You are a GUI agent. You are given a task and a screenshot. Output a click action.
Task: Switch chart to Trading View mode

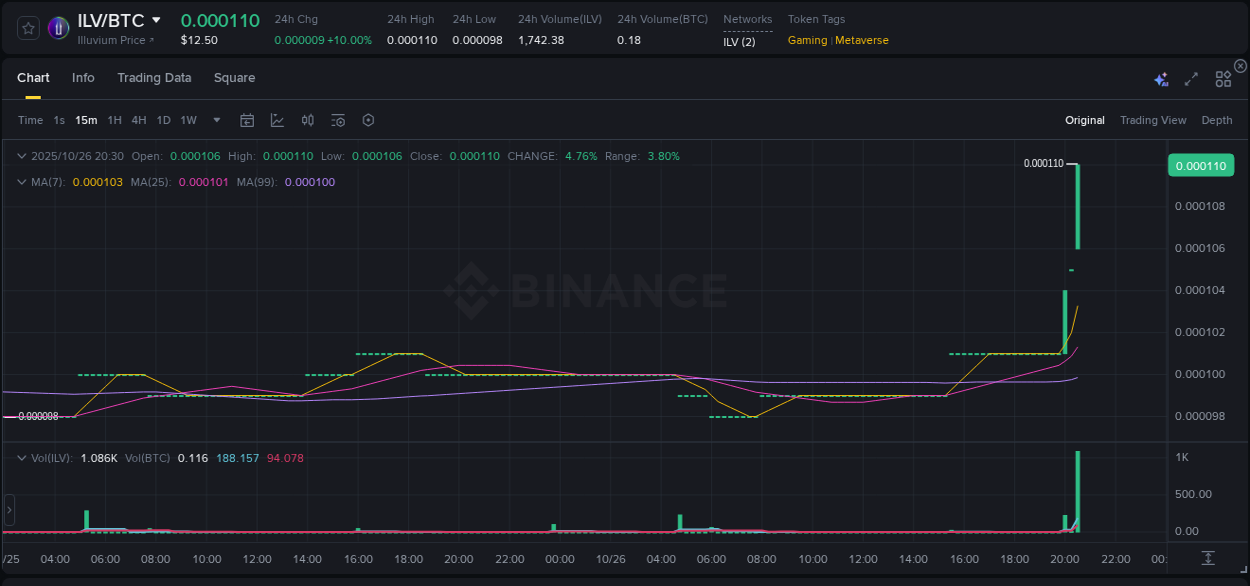tap(1153, 120)
